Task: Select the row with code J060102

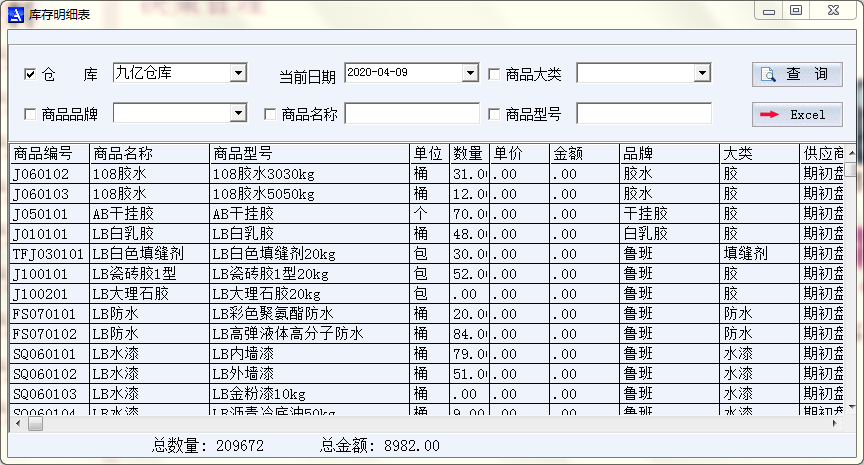Action: coord(427,174)
